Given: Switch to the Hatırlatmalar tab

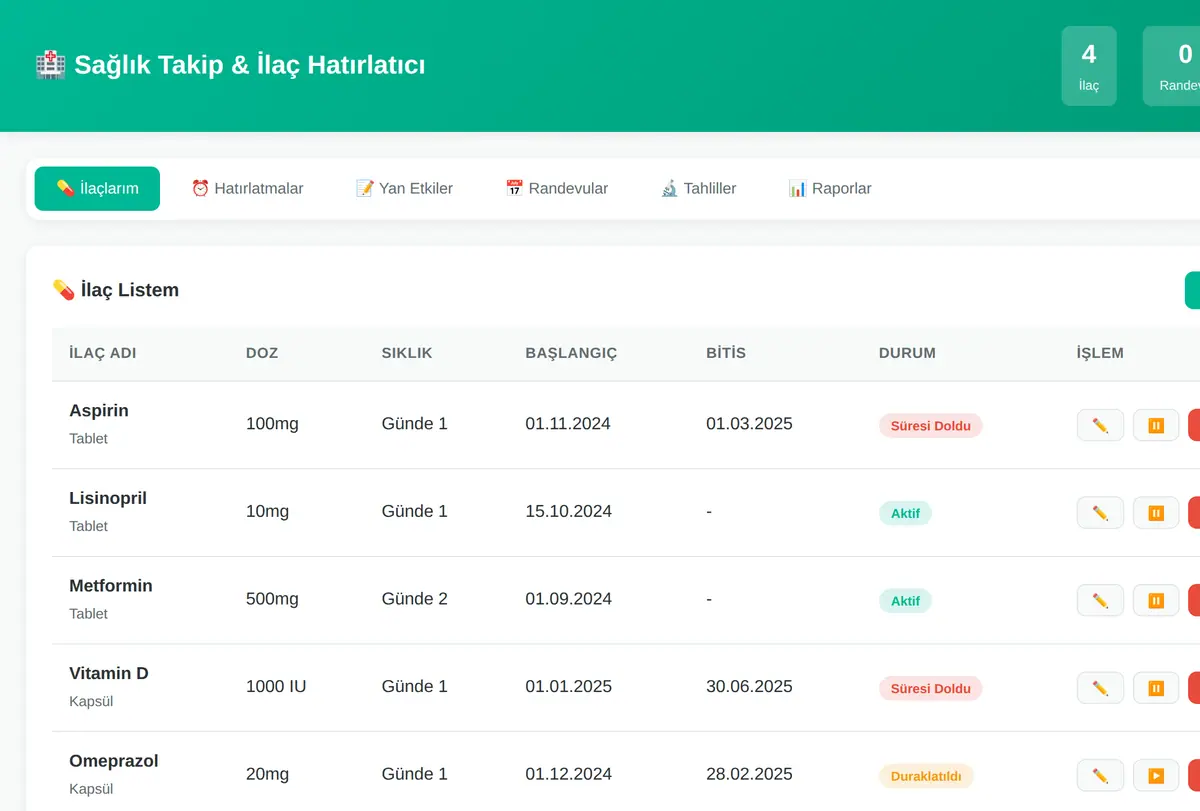Looking at the screenshot, I should 247,188.
